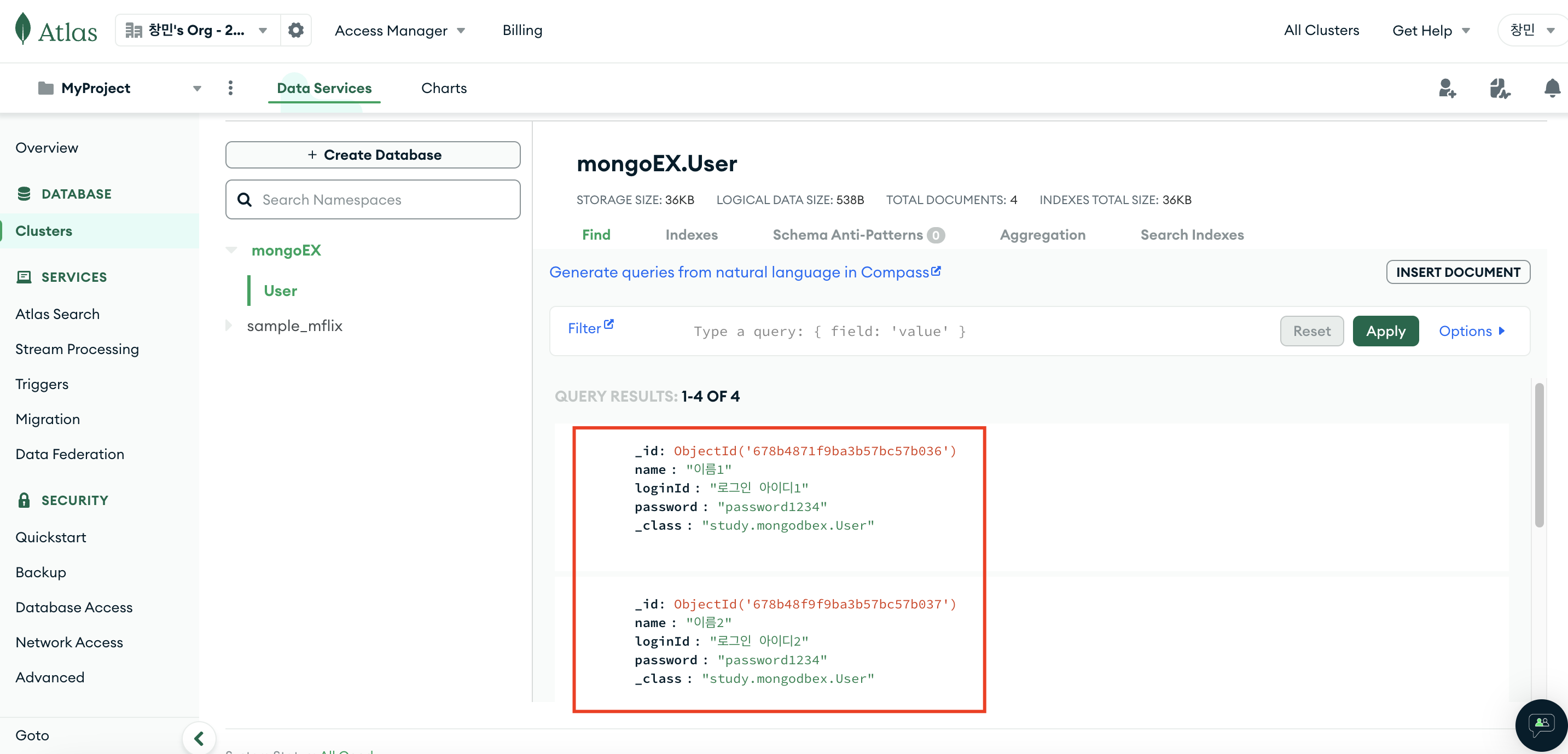Open the project activity feed icon

[x=1499, y=88]
